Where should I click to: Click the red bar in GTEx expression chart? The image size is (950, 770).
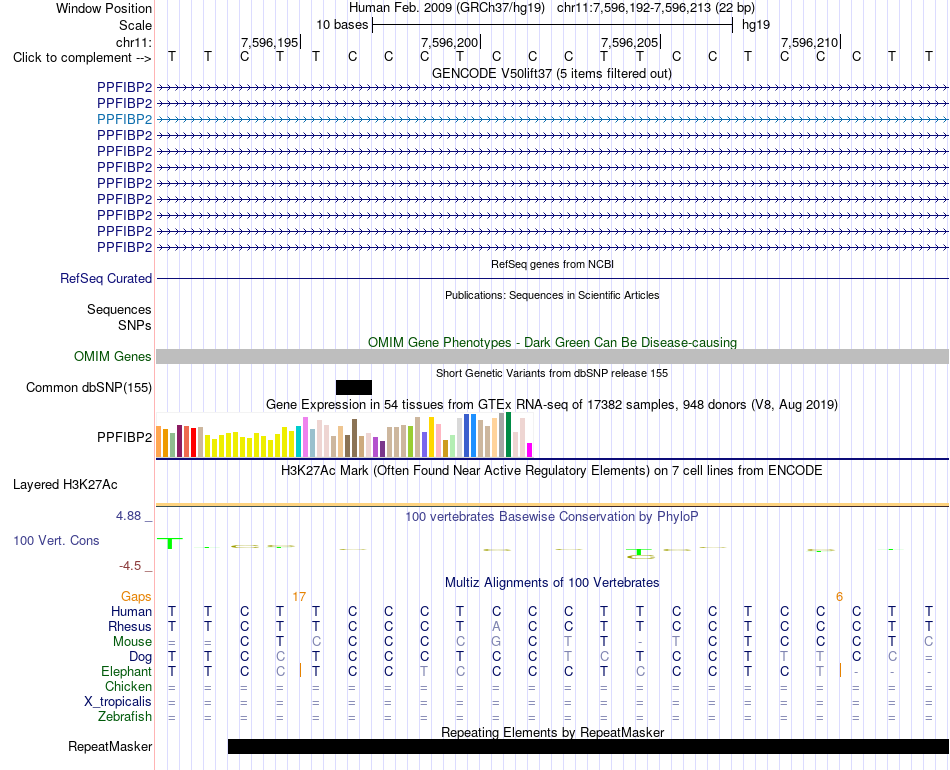pyautogui.click(x=193, y=442)
